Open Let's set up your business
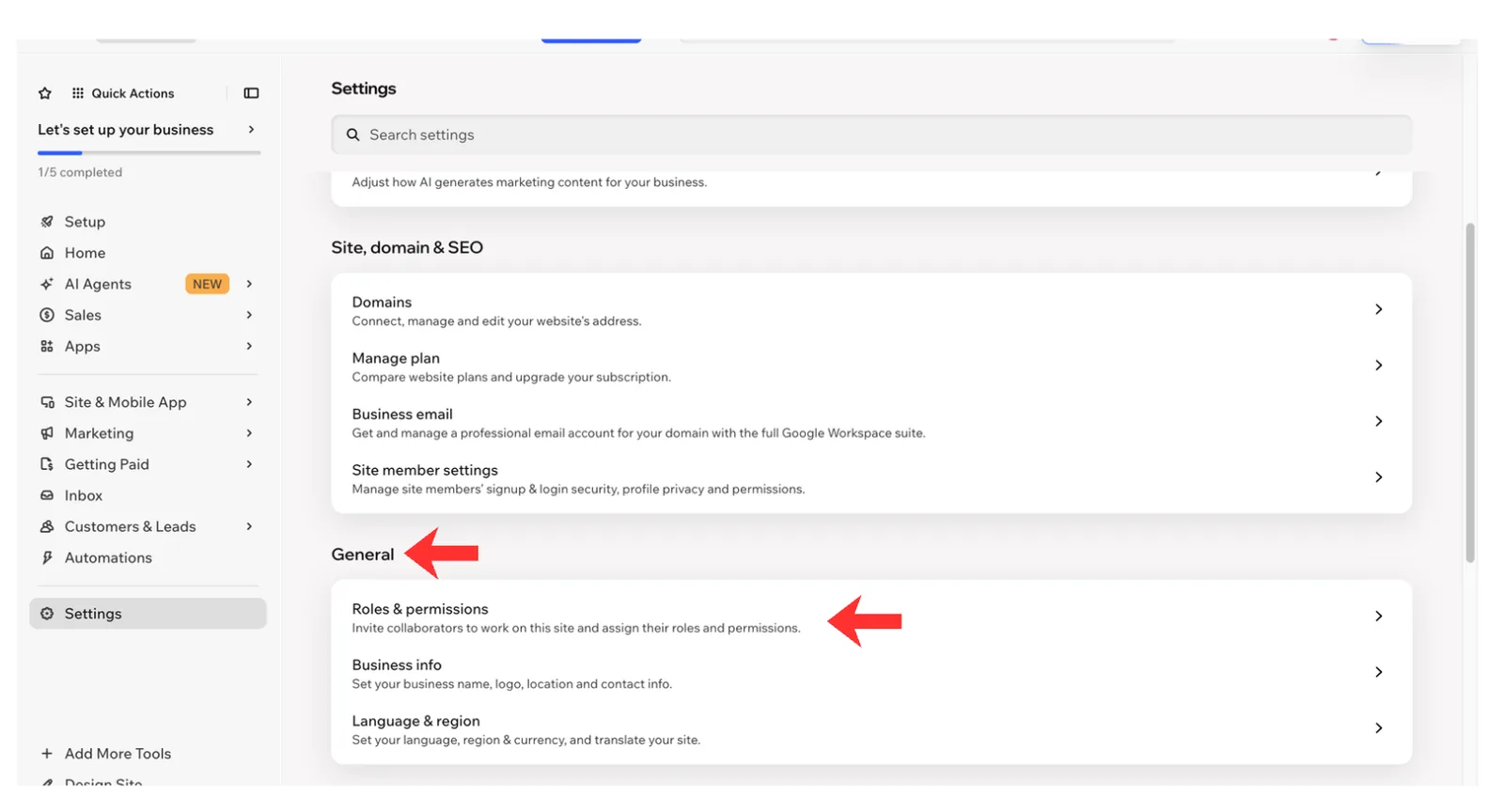 [x=148, y=130]
